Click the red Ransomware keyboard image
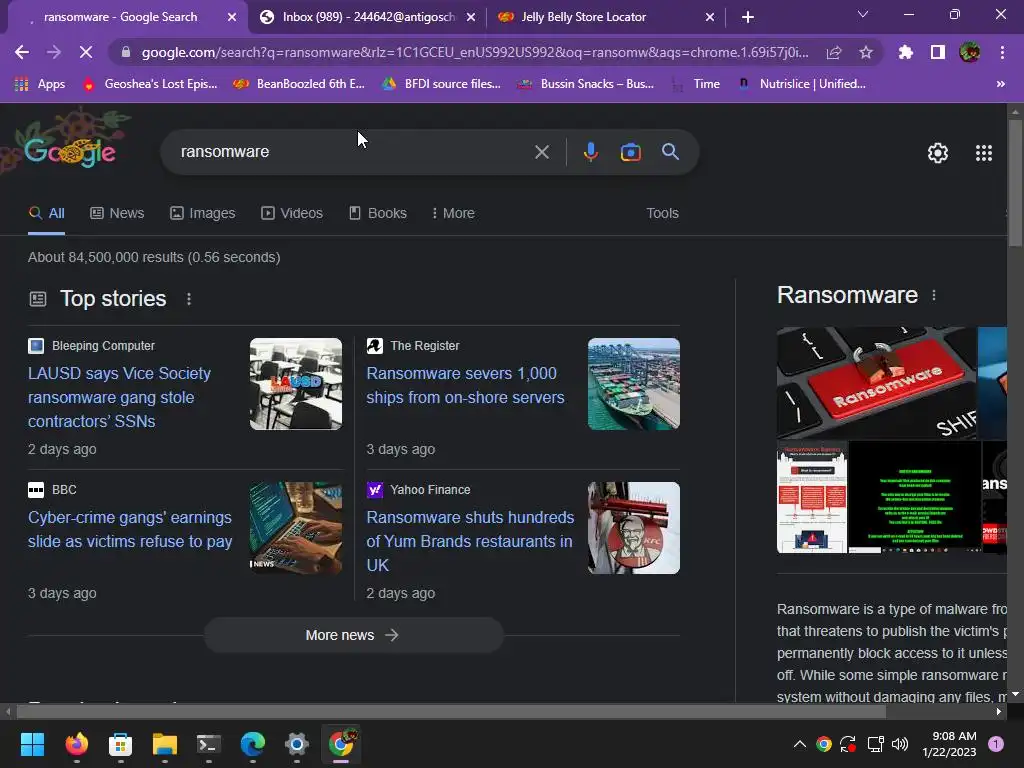This screenshot has width=1024, height=768. (876, 383)
